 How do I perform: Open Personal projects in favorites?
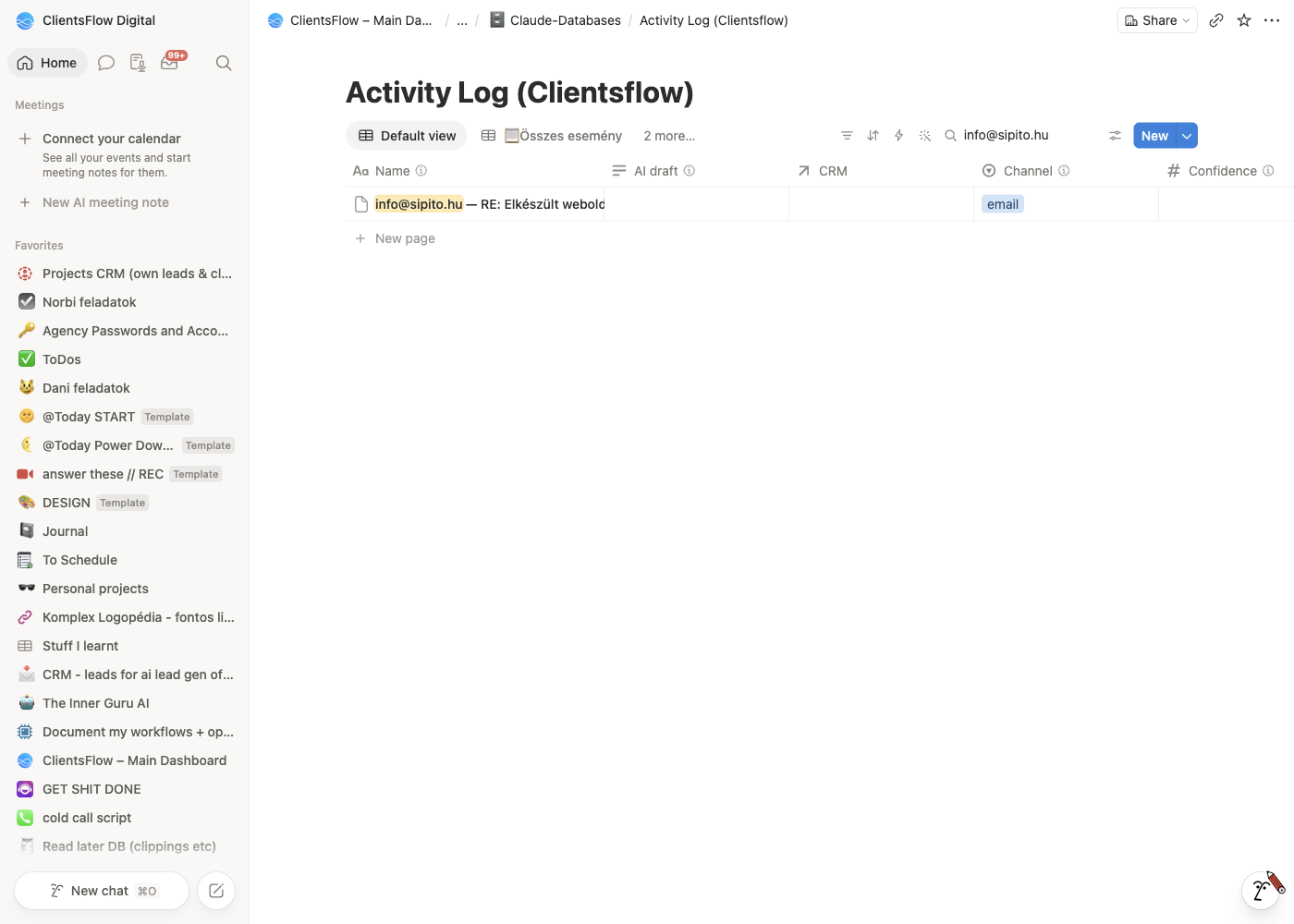coord(125,589)
